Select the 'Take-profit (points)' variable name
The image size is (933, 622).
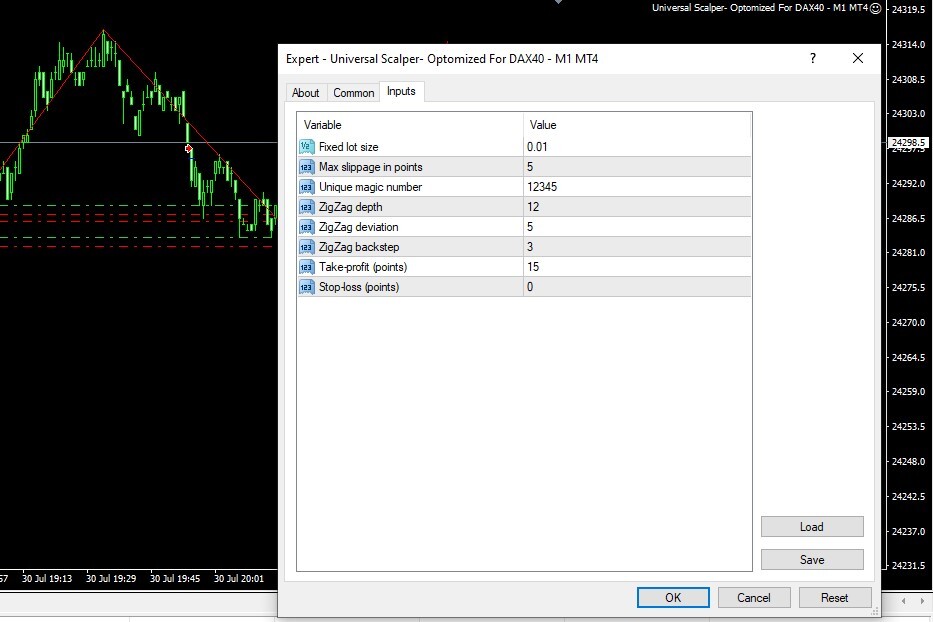pyautogui.click(x=363, y=267)
